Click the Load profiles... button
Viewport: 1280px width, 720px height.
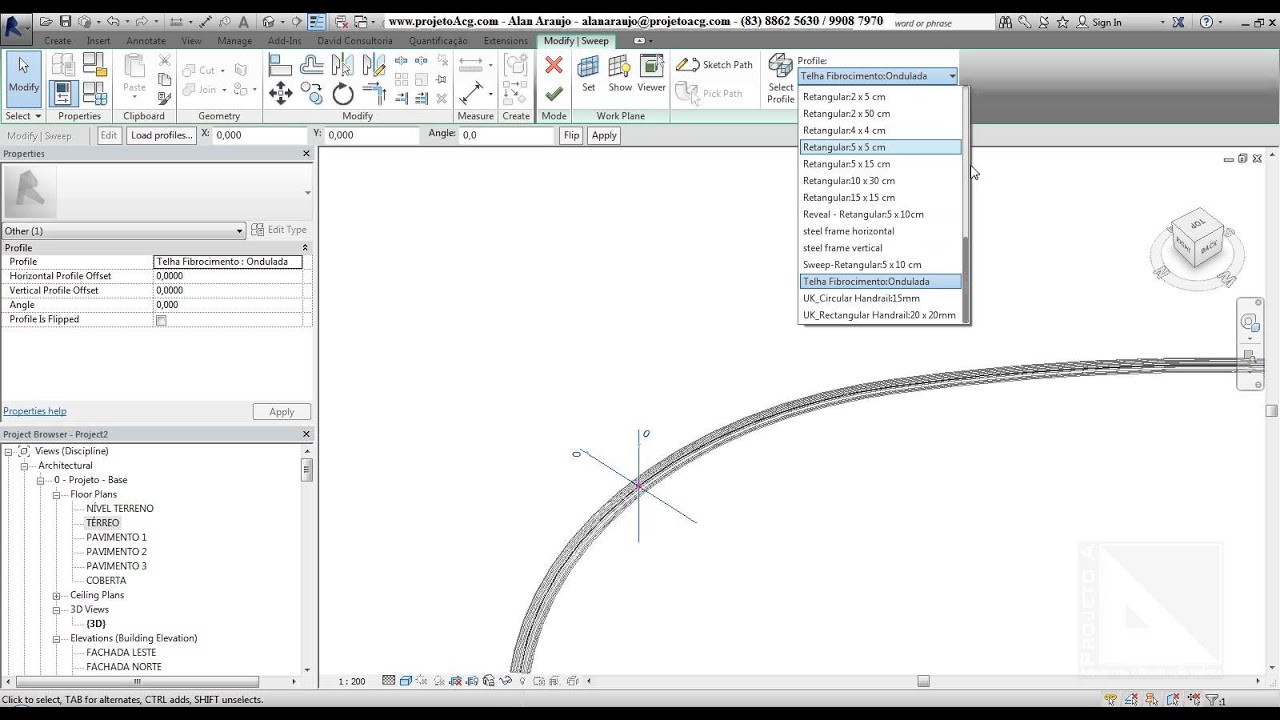[161, 135]
